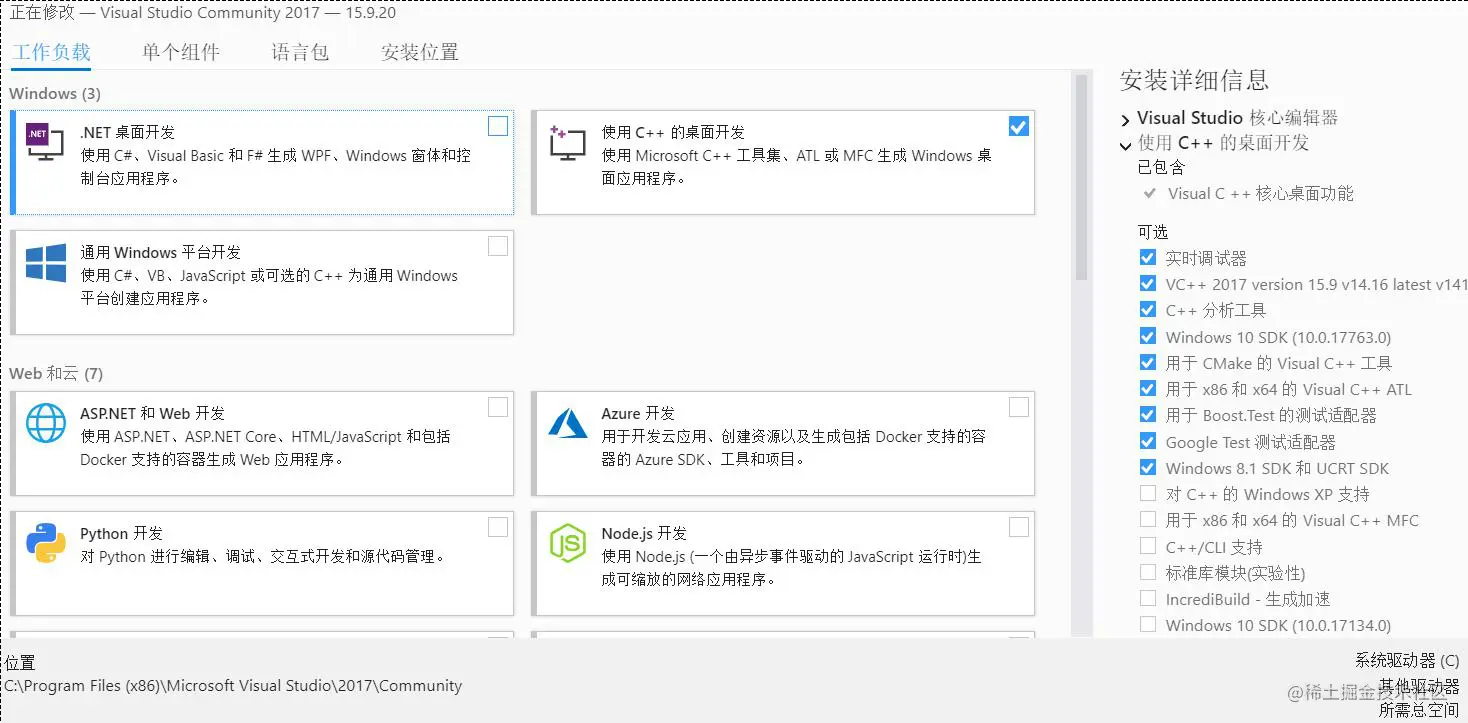Check the ASP.NET 和 Web 开发 checkbox
The width and height of the screenshot is (1468, 723).
497,407
